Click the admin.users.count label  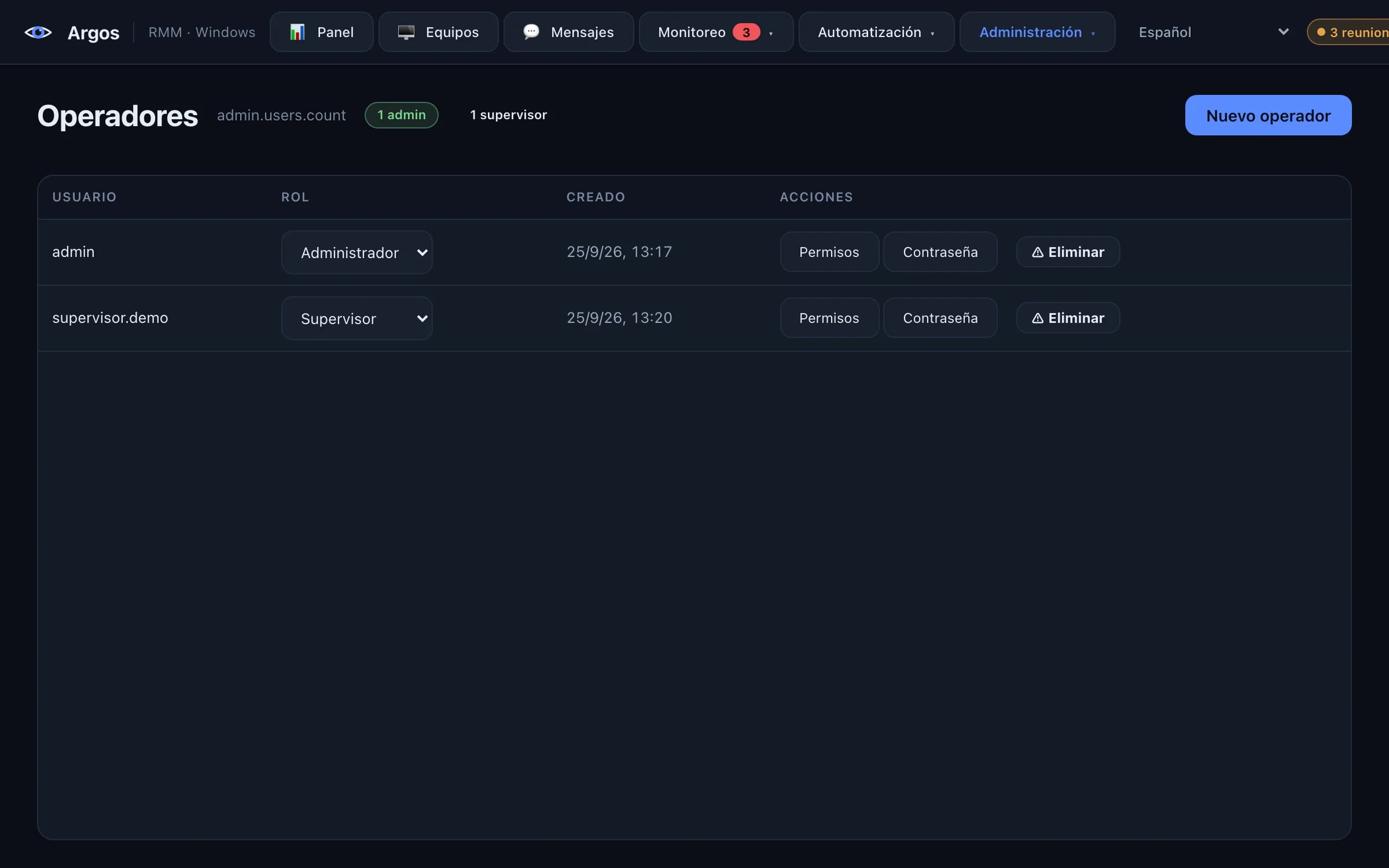click(x=281, y=115)
